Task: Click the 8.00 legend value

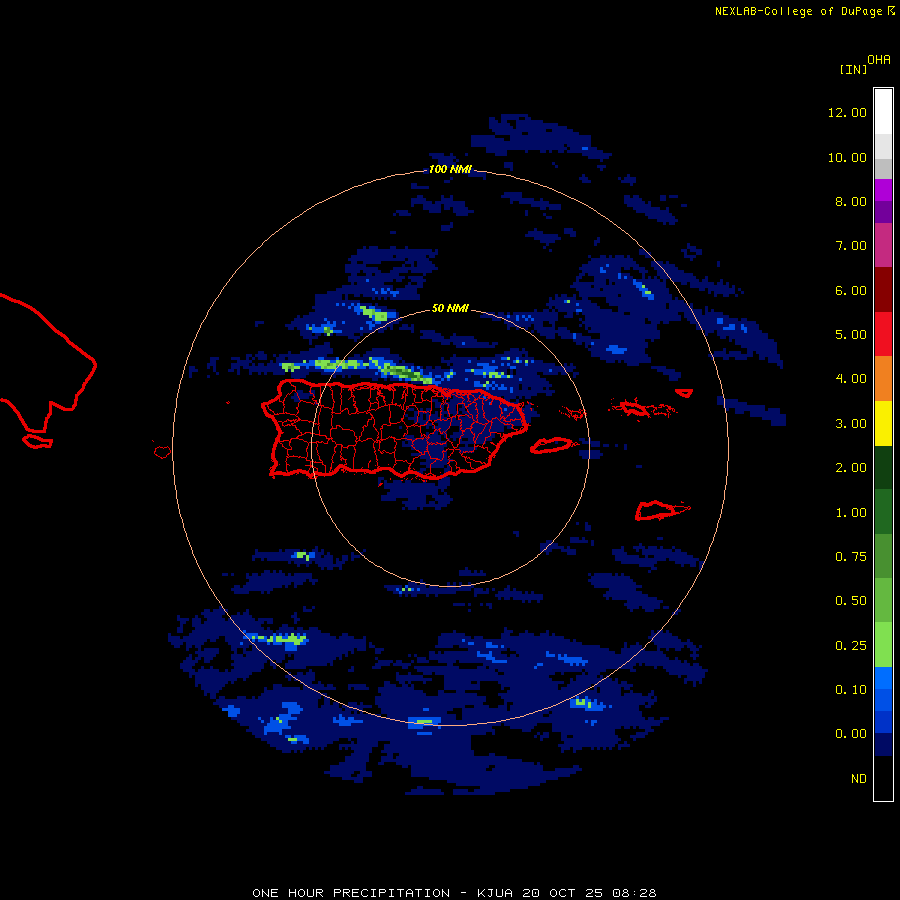Action: [851, 201]
